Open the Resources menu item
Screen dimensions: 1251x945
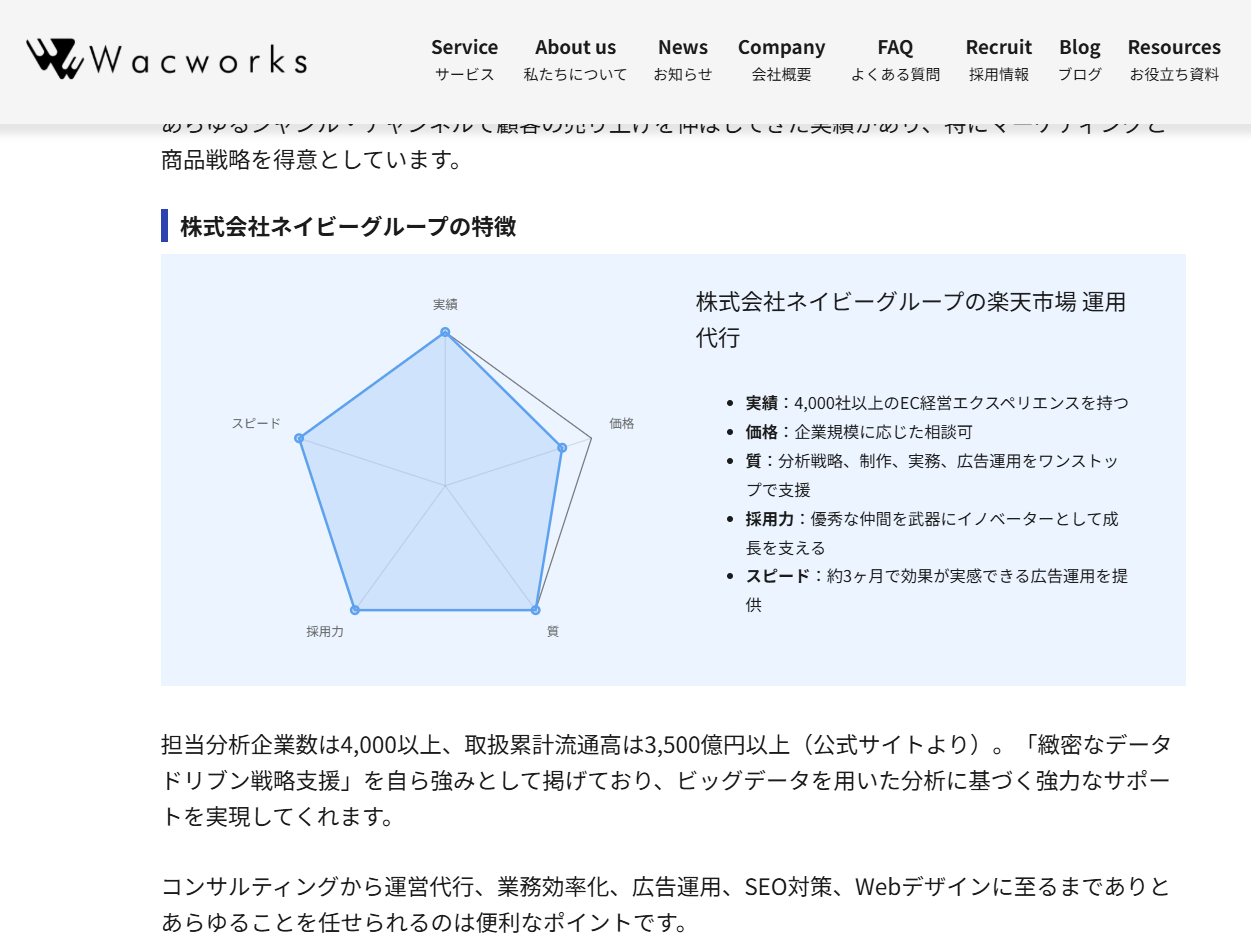click(1174, 60)
